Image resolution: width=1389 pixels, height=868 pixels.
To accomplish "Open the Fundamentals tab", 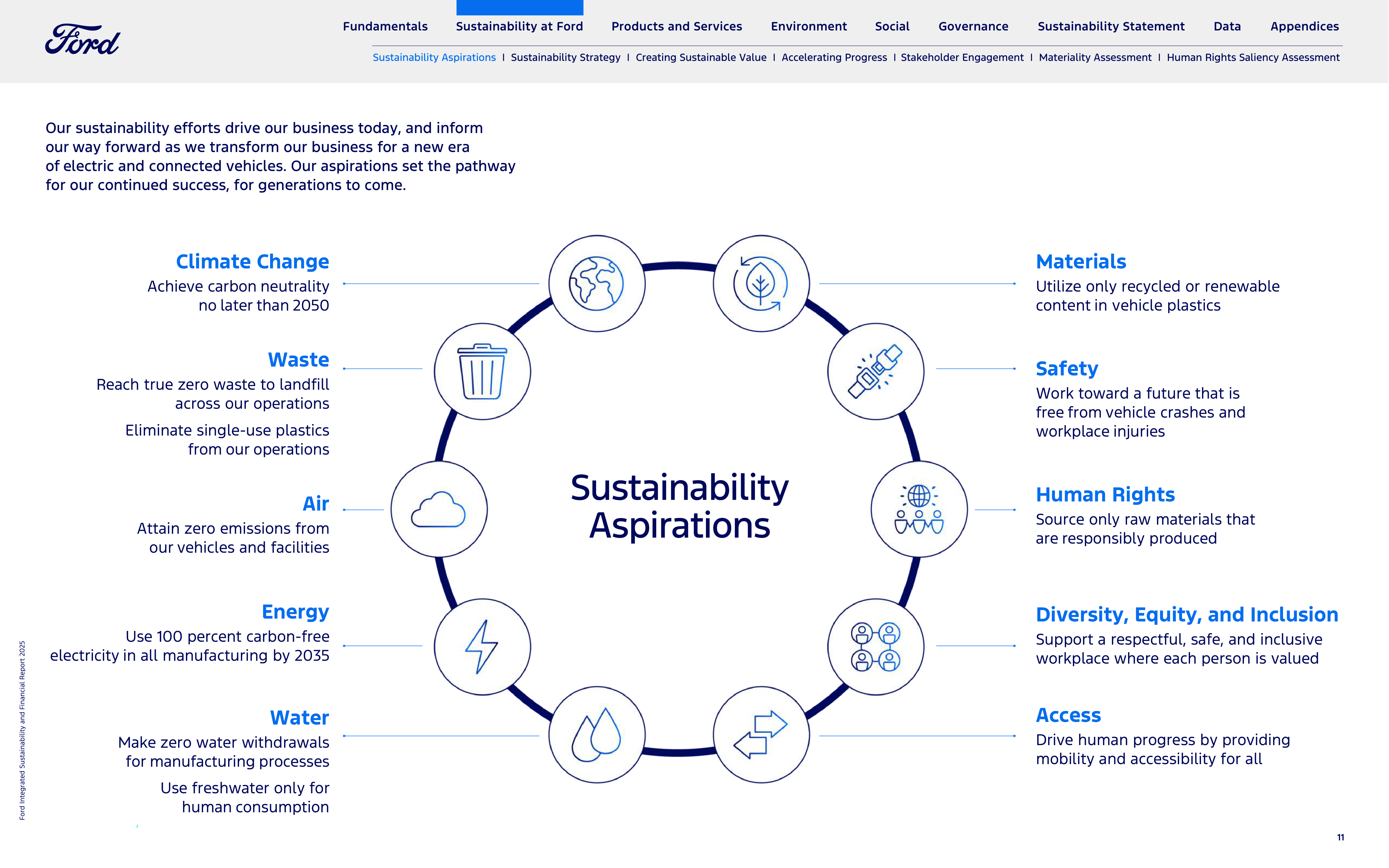I will pos(385,26).
